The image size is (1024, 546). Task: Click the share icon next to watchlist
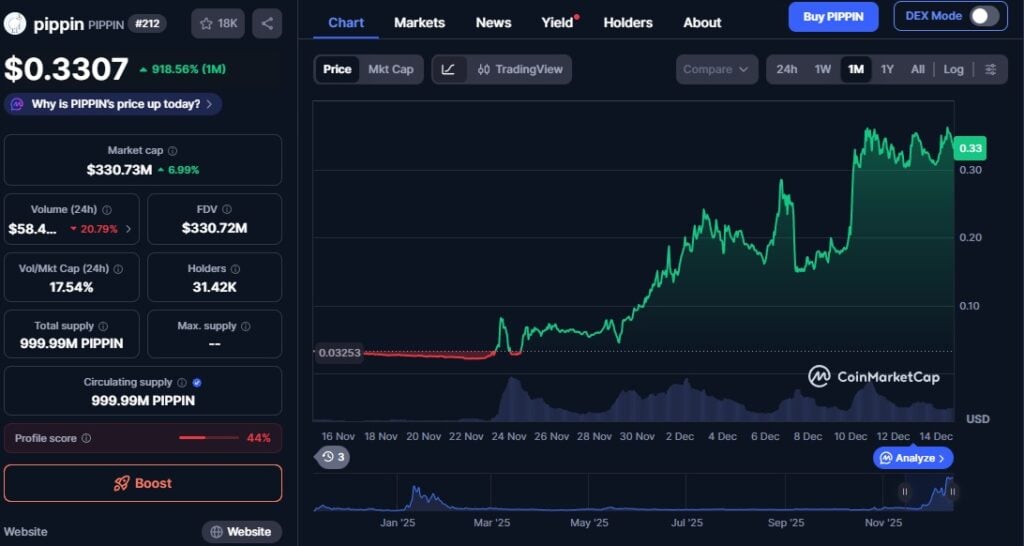267,23
